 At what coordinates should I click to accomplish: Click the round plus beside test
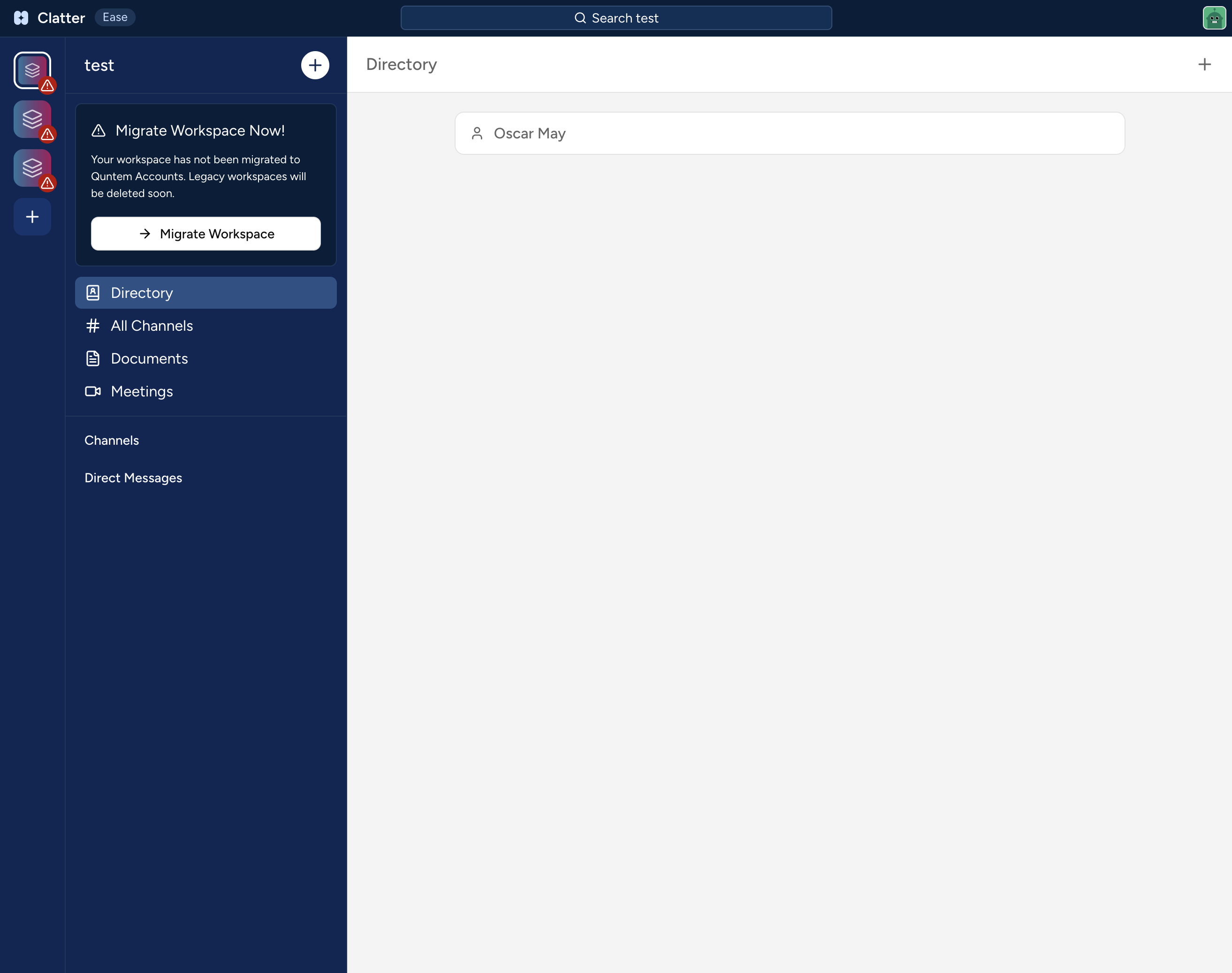[x=314, y=65]
